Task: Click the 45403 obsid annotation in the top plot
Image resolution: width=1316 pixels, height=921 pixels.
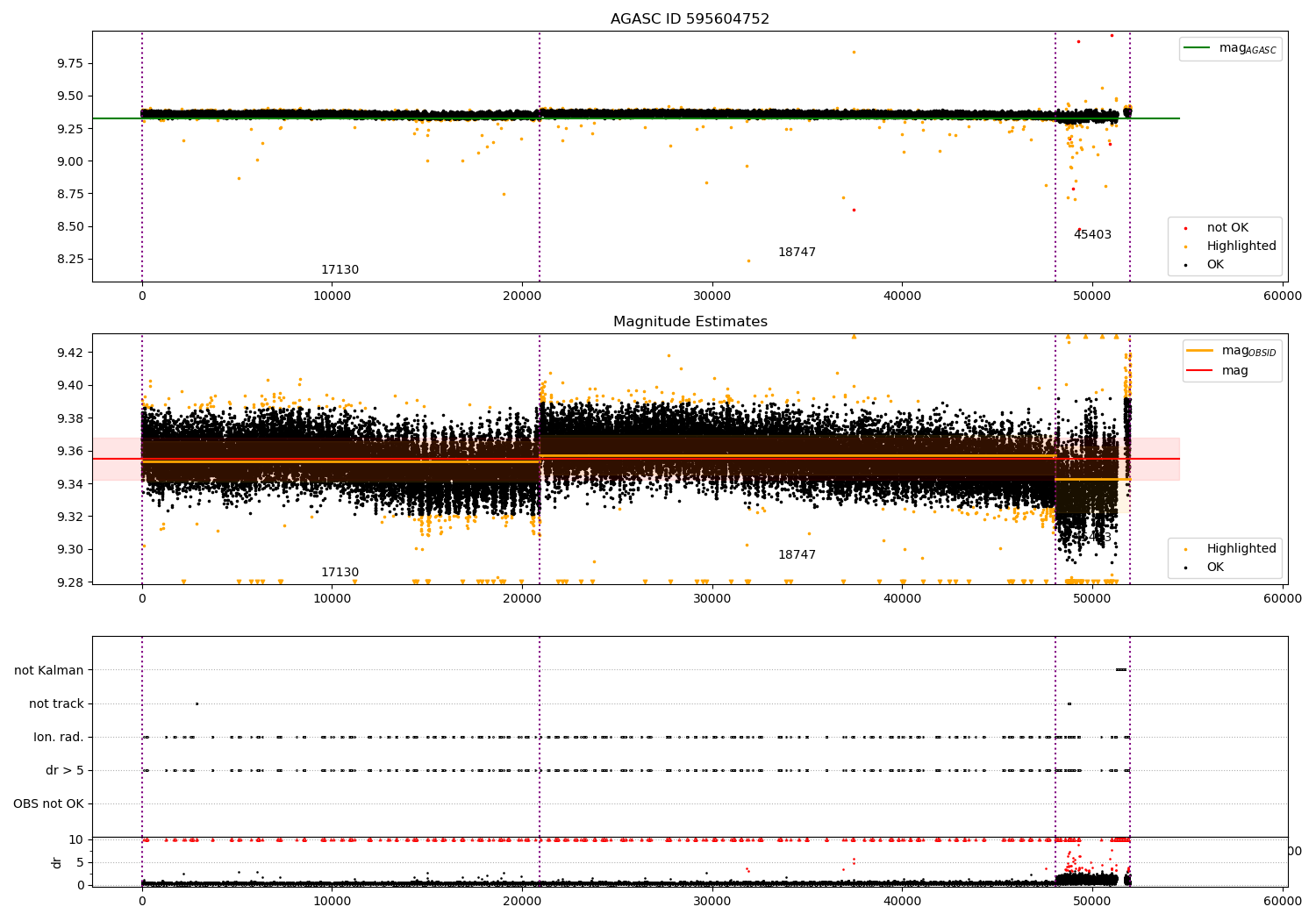Action: click(x=1092, y=235)
